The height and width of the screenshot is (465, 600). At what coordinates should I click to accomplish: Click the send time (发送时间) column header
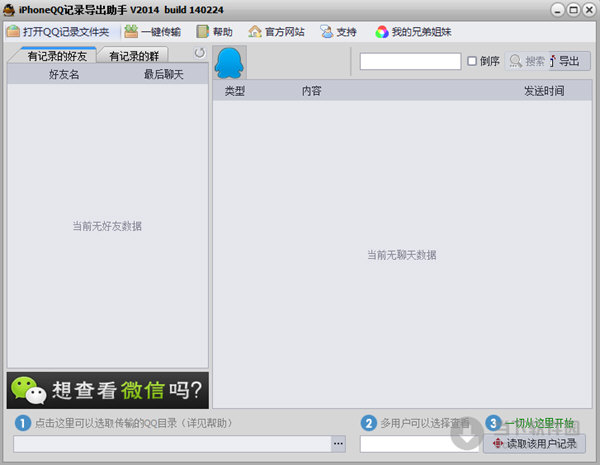coord(544,91)
